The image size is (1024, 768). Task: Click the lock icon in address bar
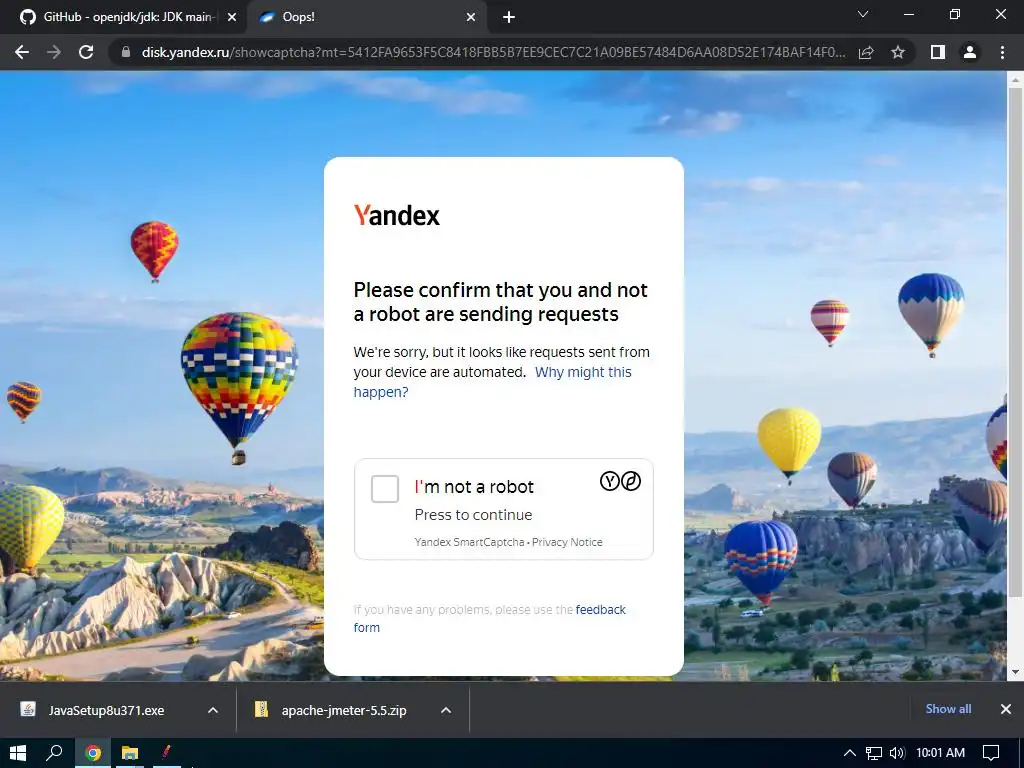coord(126,52)
